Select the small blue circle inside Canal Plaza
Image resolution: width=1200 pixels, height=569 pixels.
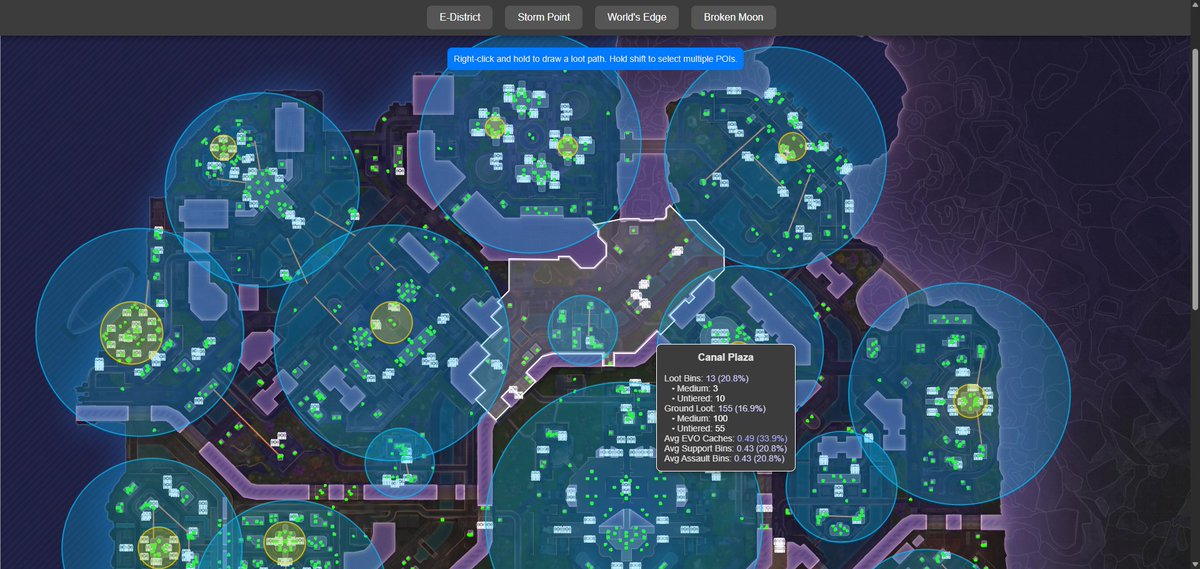click(x=583, y=329)
